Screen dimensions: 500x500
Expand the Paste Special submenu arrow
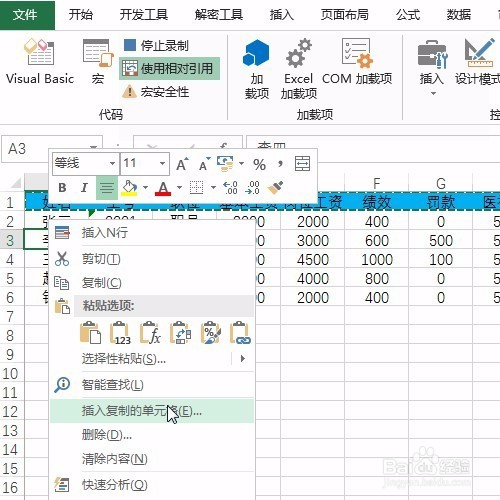(243, 359)
